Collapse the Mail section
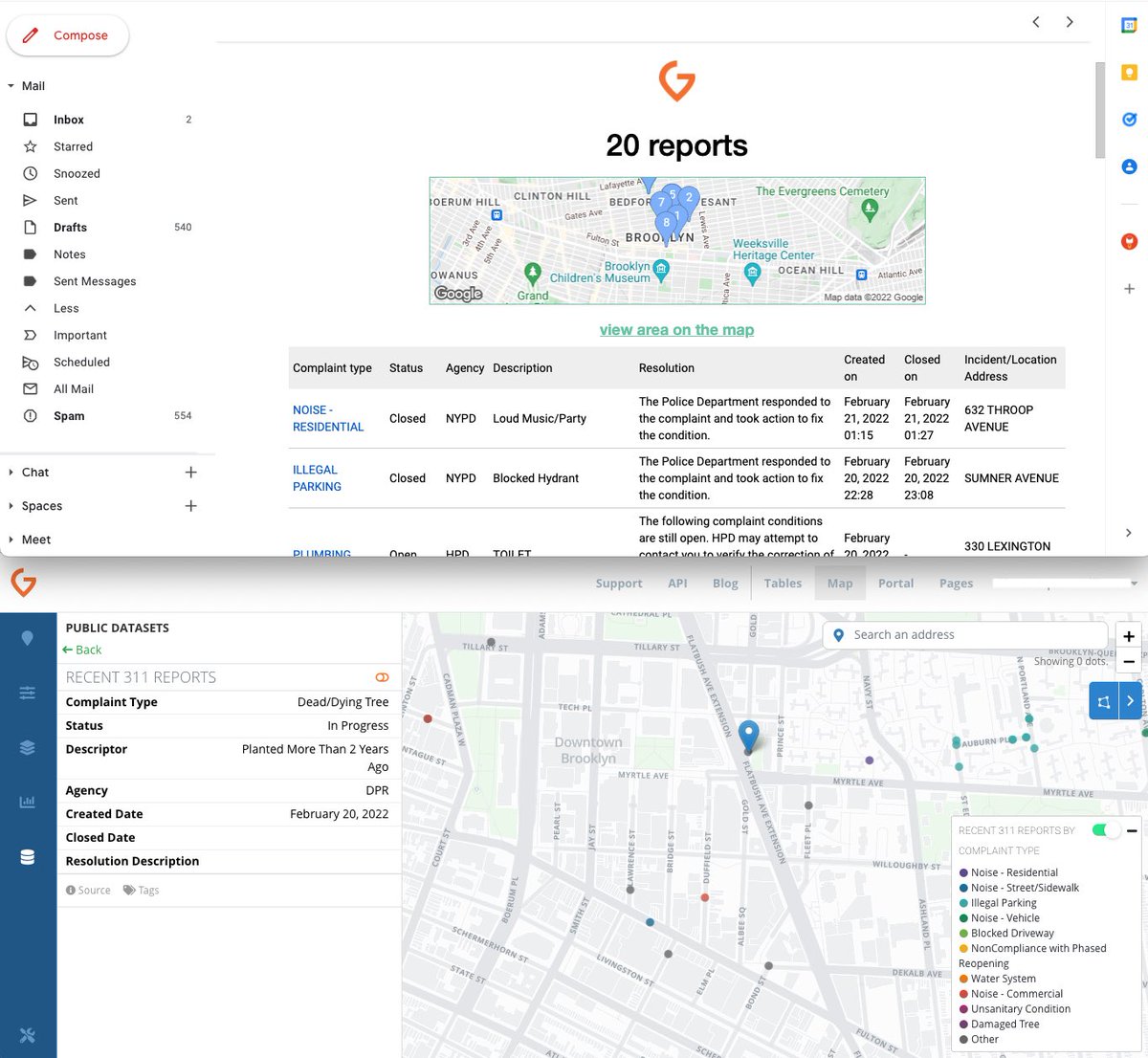The width and height of the screenshot is (1148, 1058). pos(11,86)
